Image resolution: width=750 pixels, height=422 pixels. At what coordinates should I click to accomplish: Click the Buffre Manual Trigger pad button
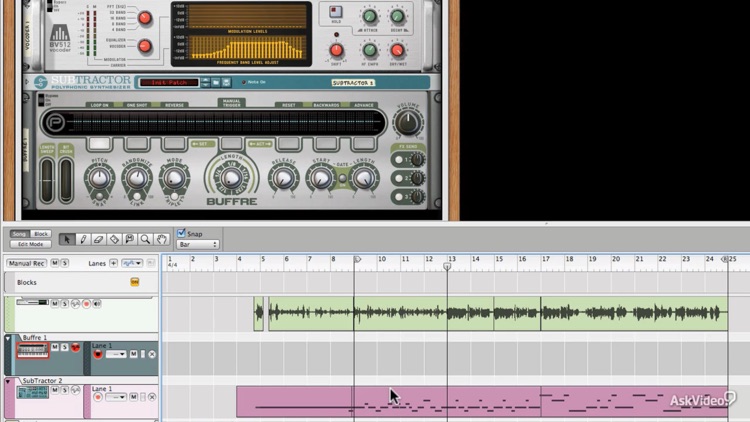(x=232, y=144)
